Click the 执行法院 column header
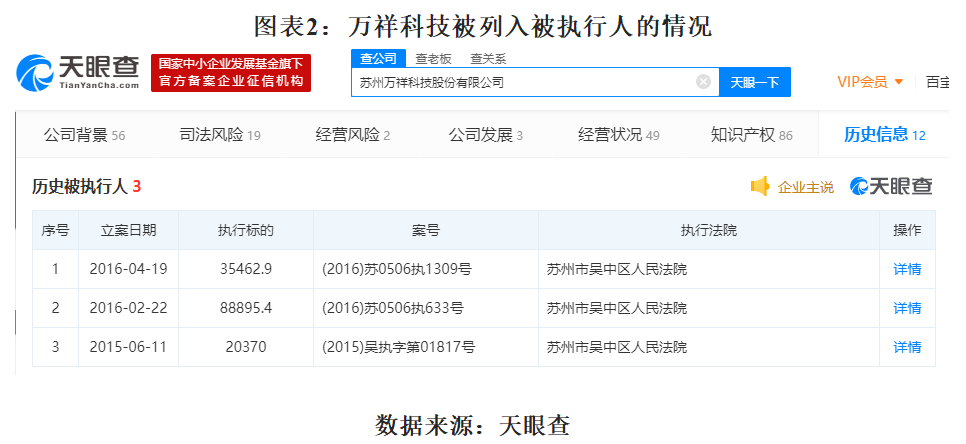Screen dimensions: 966x444 point(708,230)
